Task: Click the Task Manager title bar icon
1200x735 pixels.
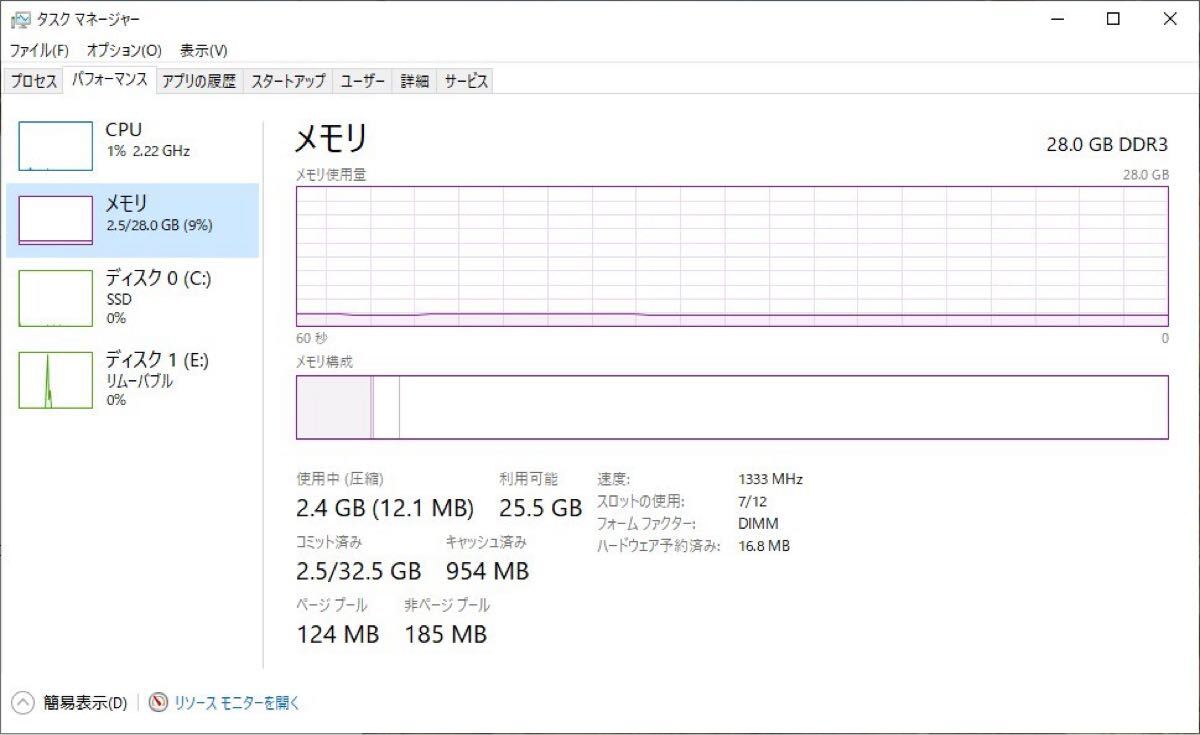Action: (x=19, y=19)
